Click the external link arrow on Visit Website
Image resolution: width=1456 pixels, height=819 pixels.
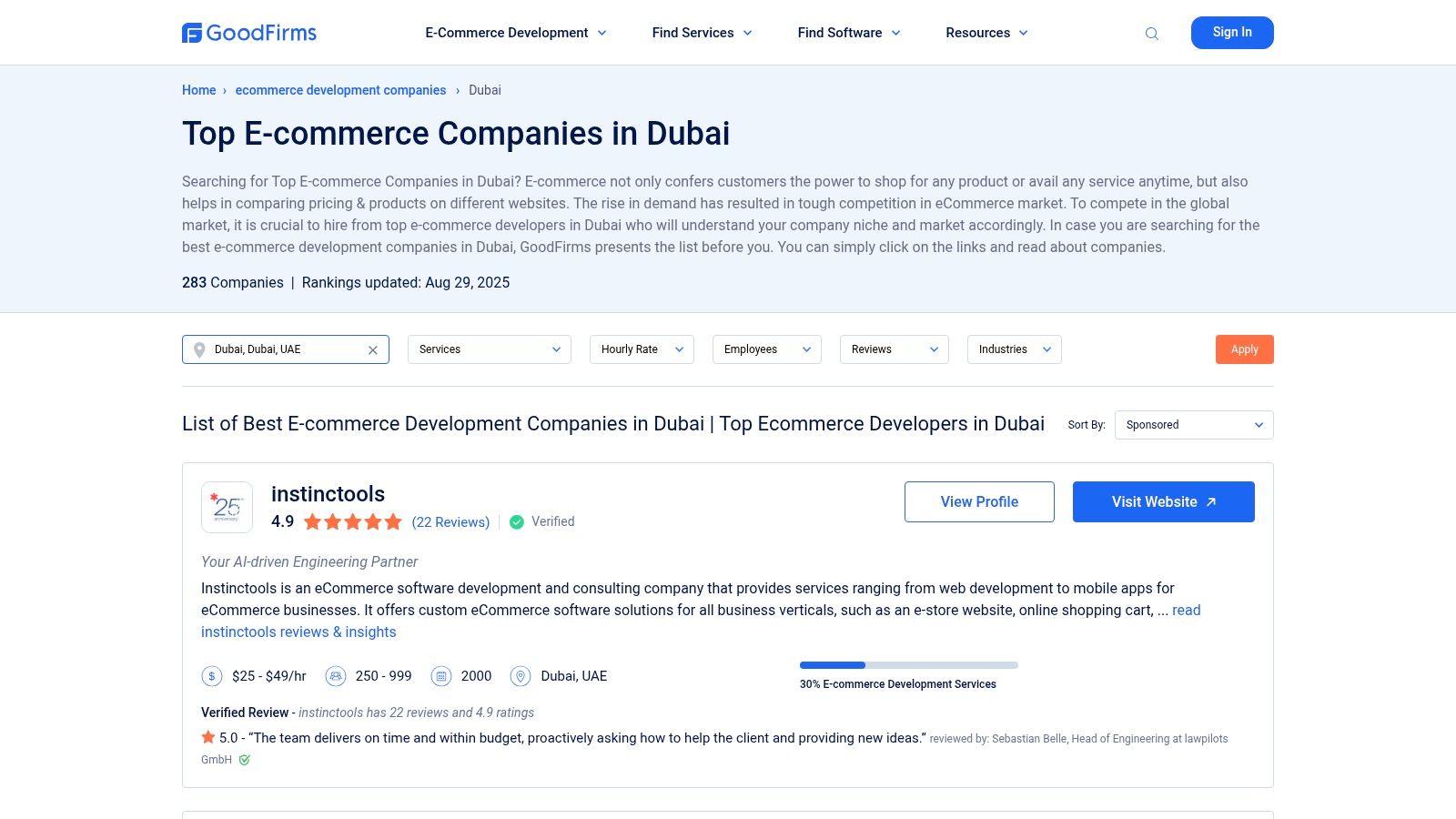(x=1211, y=501)
